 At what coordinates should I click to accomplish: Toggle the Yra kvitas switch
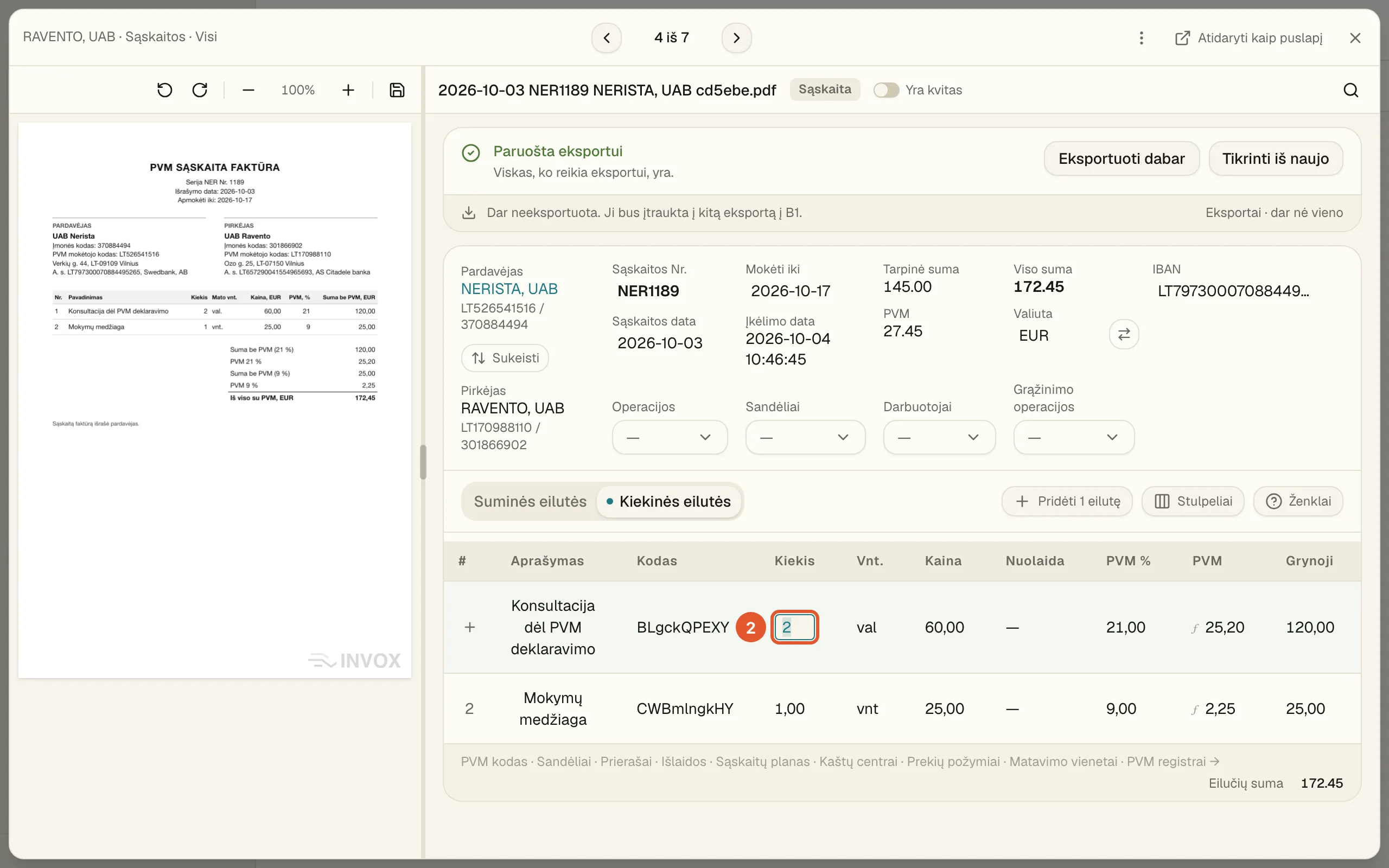coord(886,90)
